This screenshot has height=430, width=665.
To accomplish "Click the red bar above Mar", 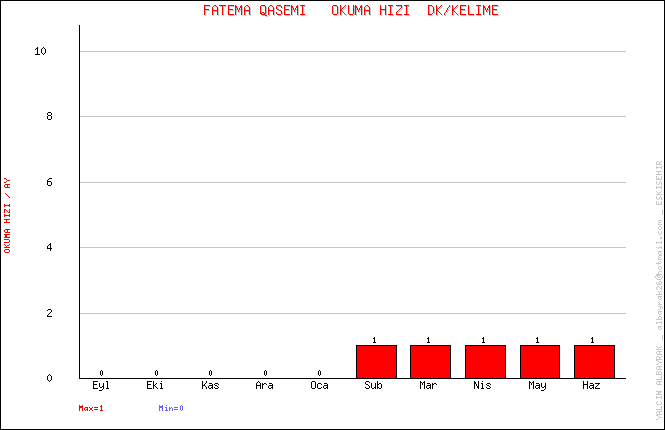I will point(430,361).
